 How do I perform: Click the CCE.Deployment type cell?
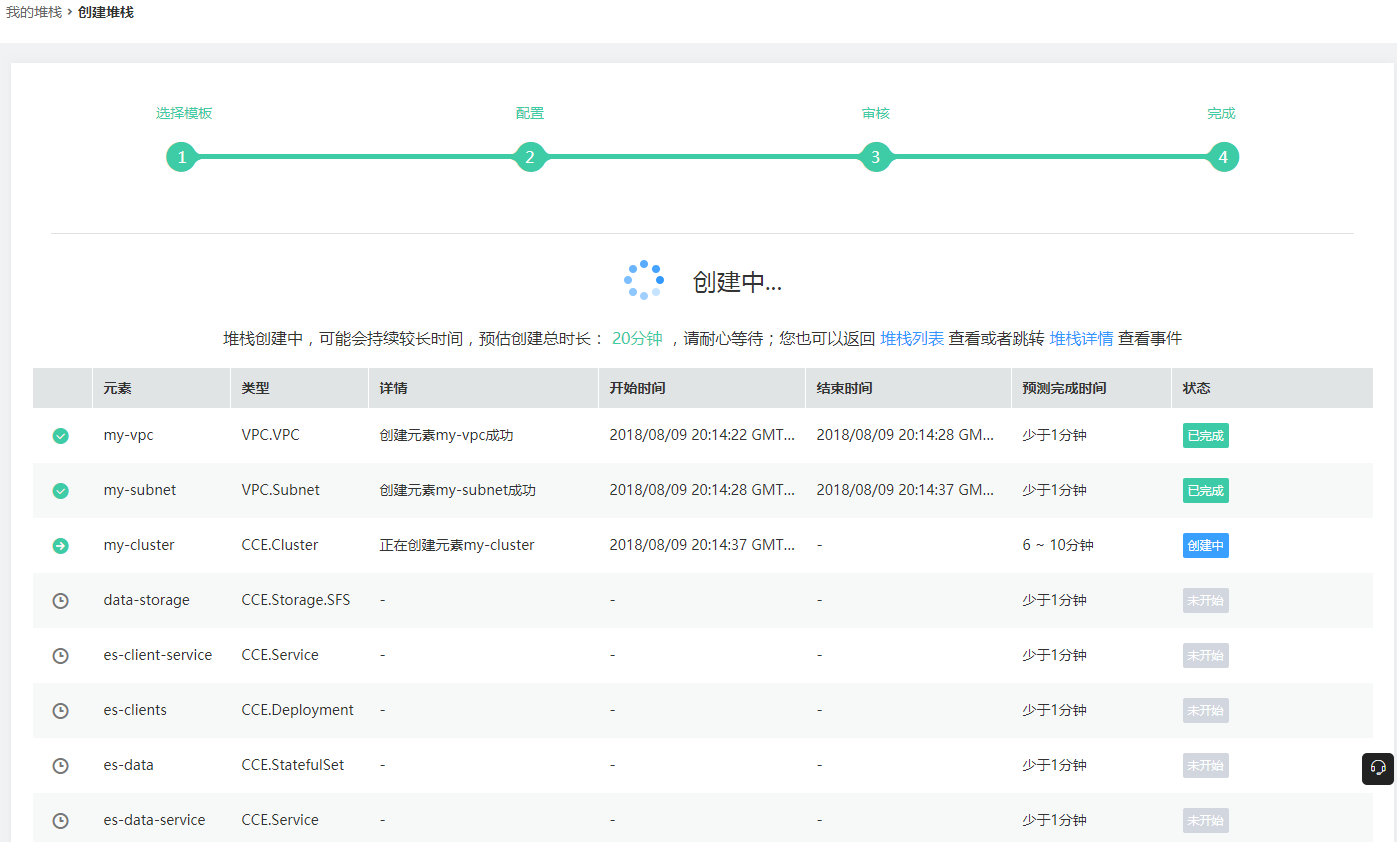[x=298, y=711]
